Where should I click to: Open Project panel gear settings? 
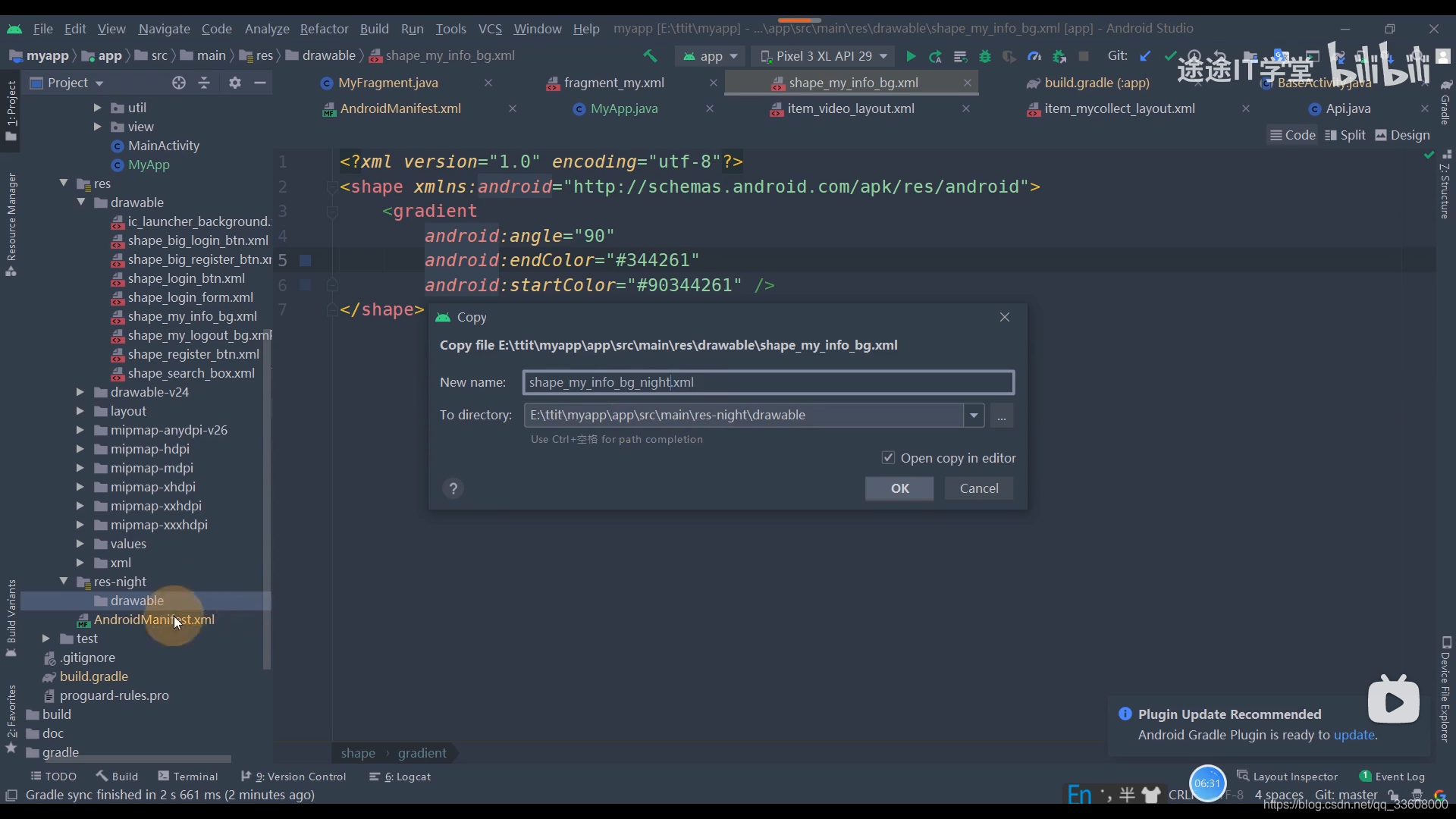235,83
